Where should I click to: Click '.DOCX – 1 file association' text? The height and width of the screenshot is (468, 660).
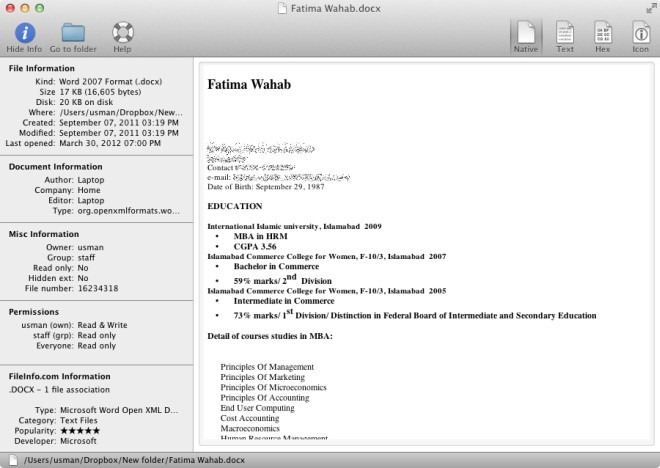tap(59, 390)
